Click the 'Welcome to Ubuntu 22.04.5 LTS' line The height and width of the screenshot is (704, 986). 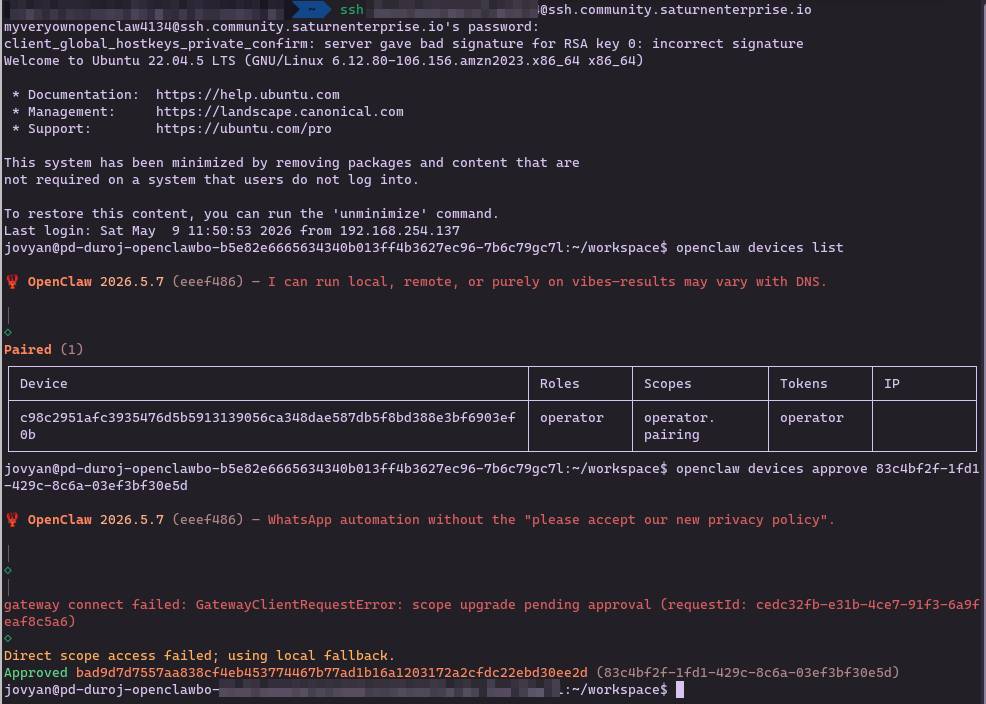pyautogui.click(x=324, y=61)
